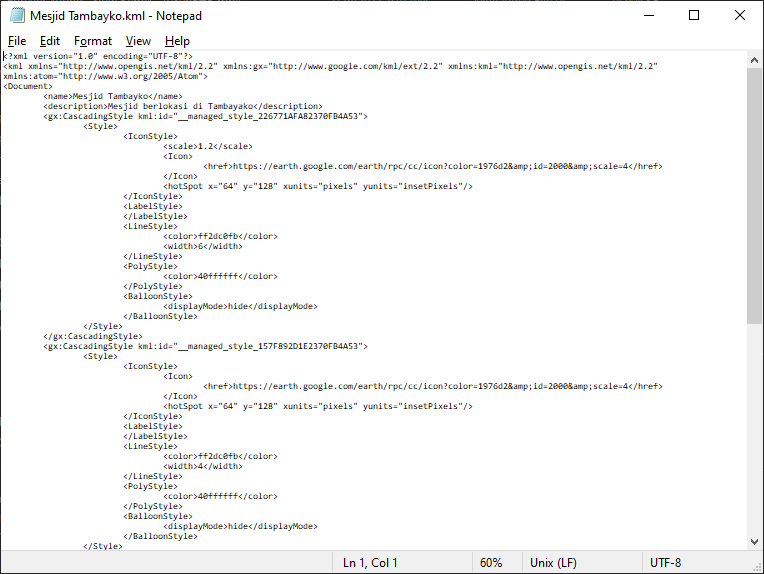The image size is (764, 574).
Task: Open the Help menu
Action: point(177,41)
